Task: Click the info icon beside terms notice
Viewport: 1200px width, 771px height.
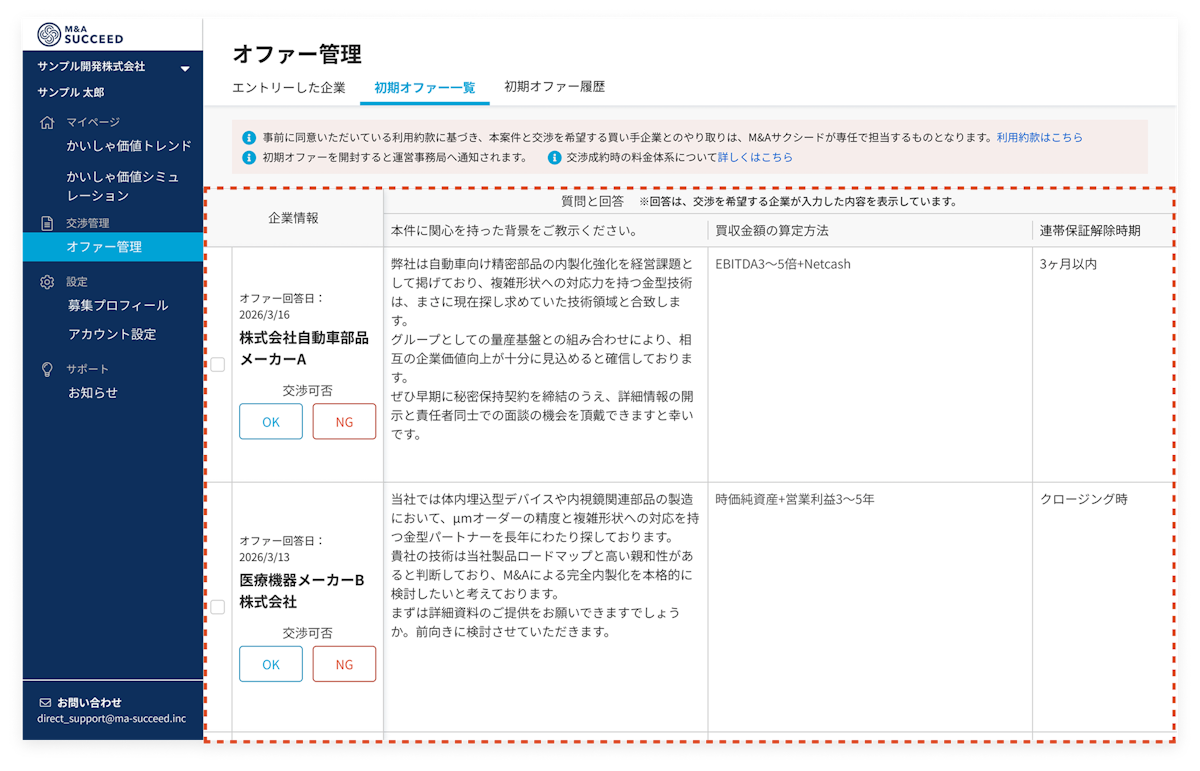Action: 249,137
